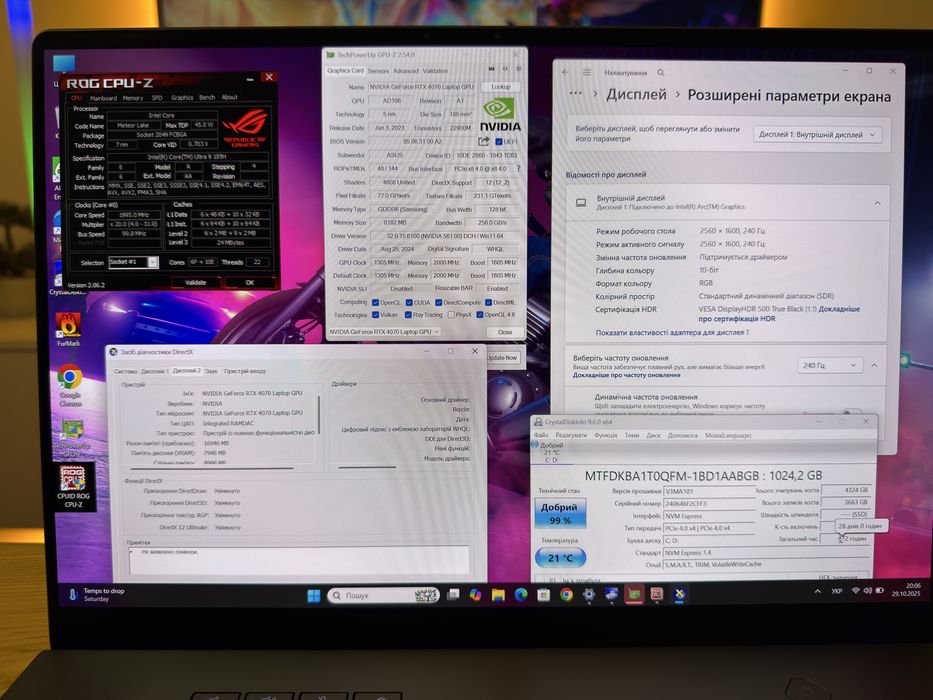Open the 240 Гц refresh rate dropdown

click(829, 365)
